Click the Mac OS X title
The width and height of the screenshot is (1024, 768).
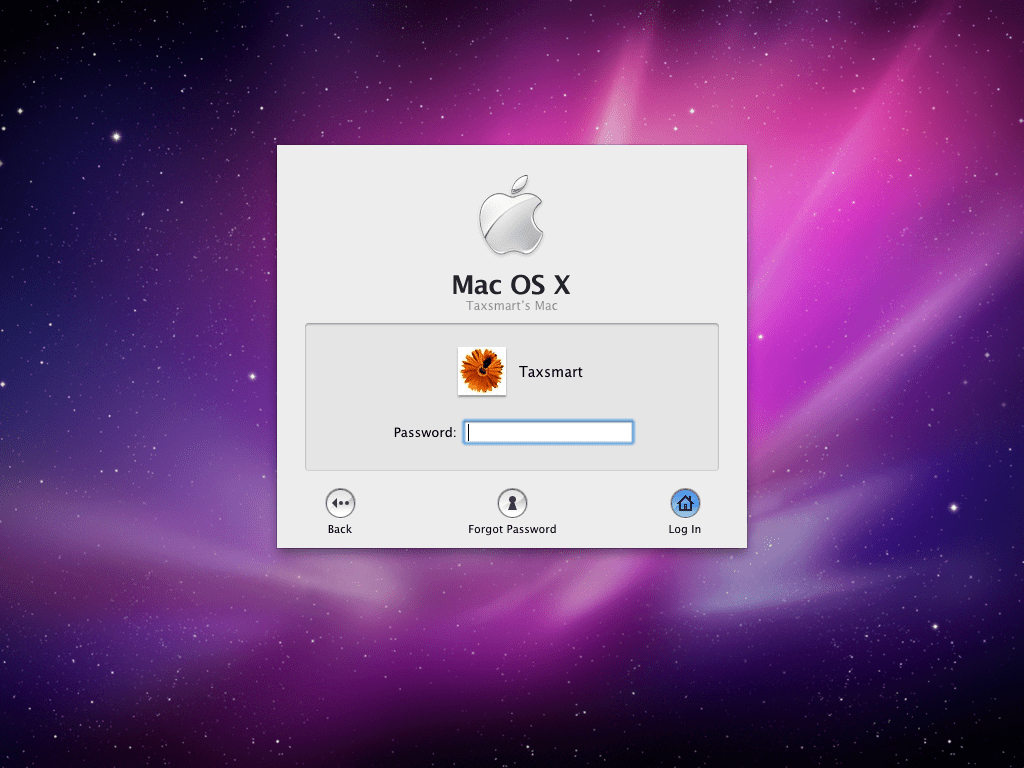coord(511,286)
